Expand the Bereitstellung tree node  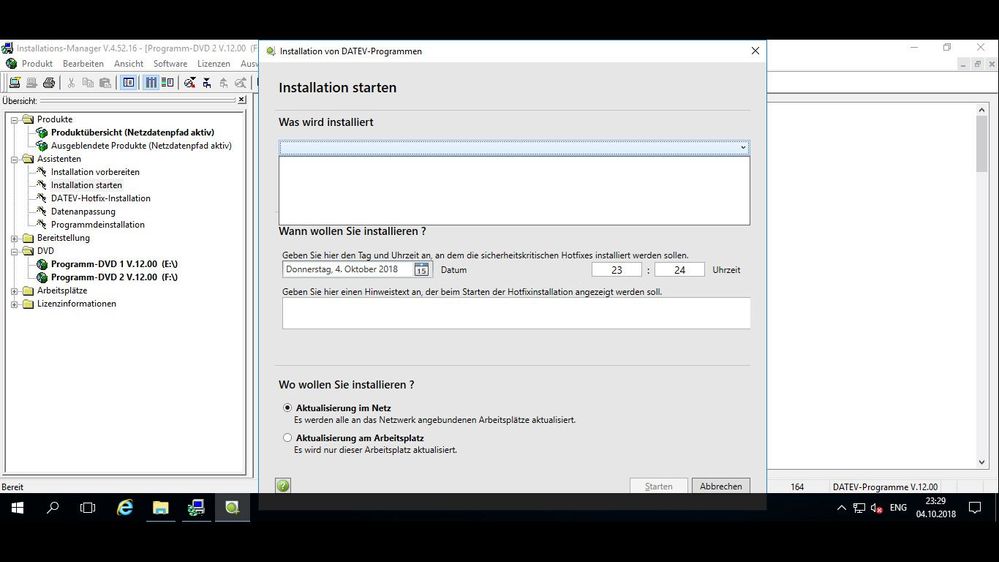pyautogui.click(x=15, y=238)
